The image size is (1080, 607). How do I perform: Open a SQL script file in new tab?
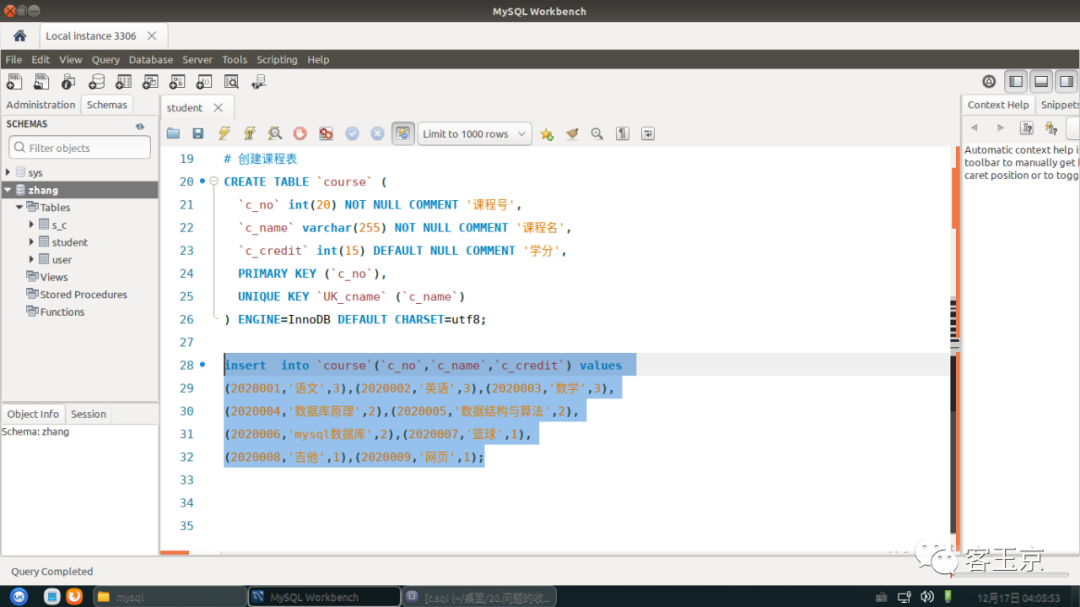coord(41,82)
